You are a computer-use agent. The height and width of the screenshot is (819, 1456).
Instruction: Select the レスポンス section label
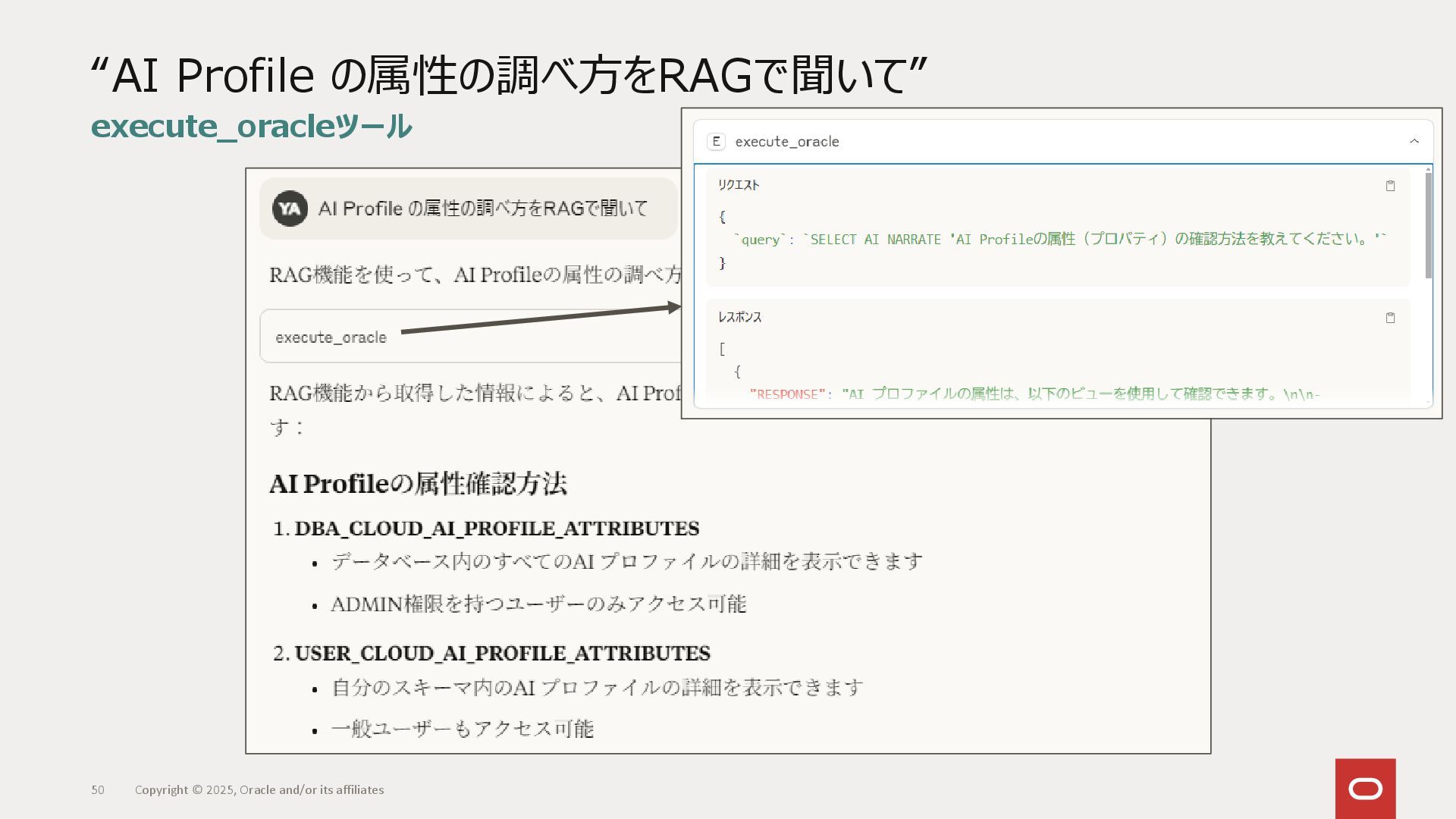pyautogui.click(x=739, y=317)
